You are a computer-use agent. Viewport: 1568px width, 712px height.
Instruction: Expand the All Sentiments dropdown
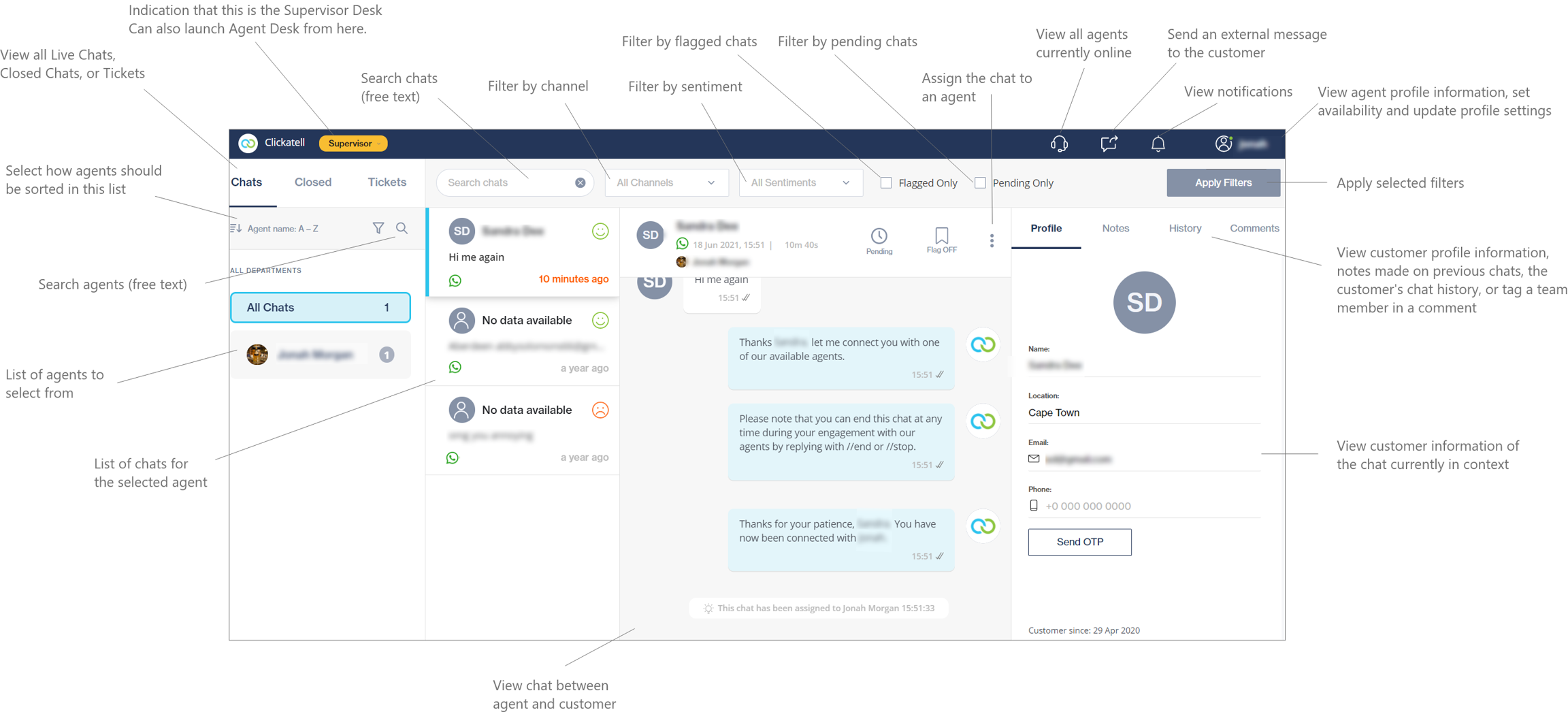[800, 183]
